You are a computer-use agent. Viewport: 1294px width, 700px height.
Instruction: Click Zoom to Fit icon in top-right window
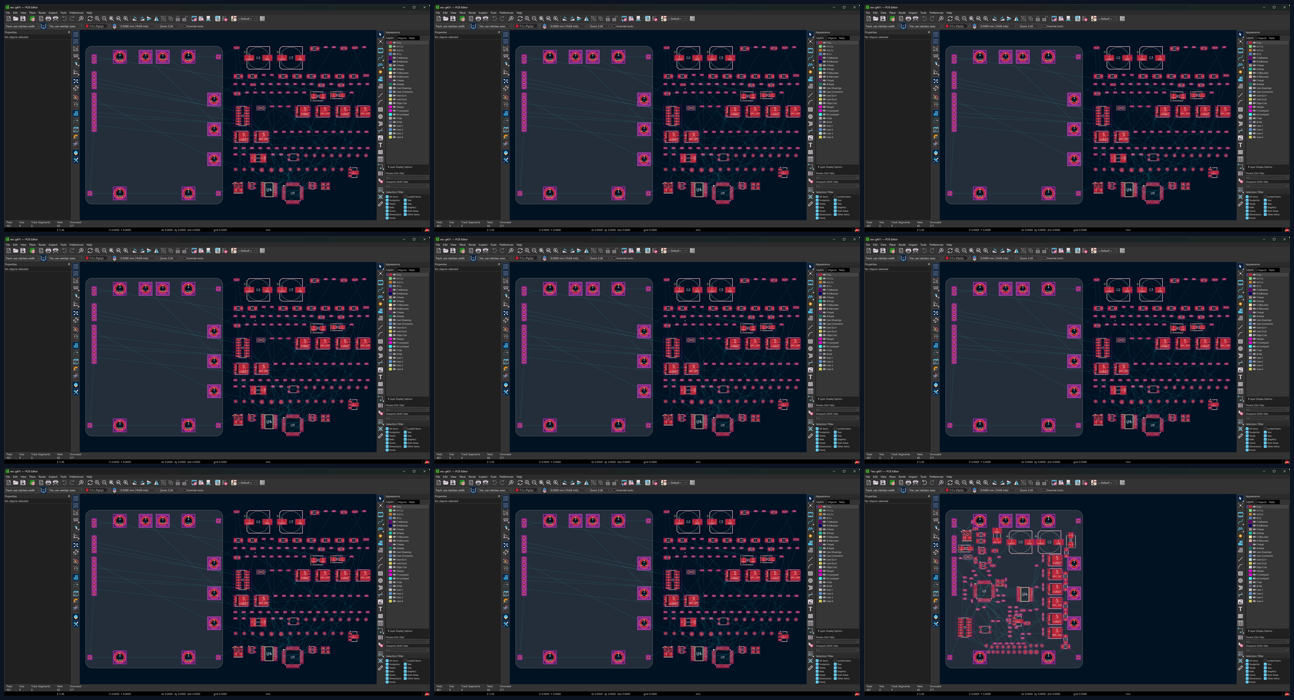971,19
